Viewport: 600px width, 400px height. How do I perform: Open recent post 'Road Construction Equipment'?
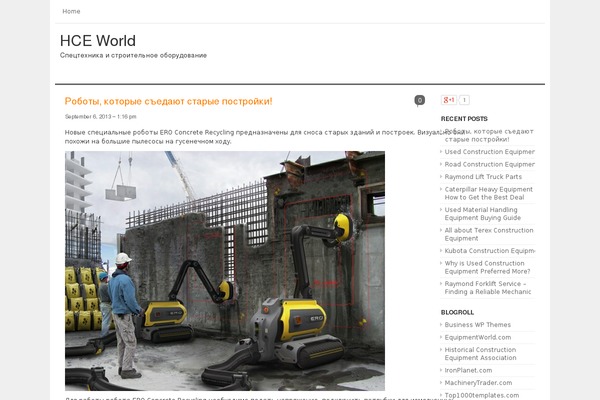coord(489,165)
